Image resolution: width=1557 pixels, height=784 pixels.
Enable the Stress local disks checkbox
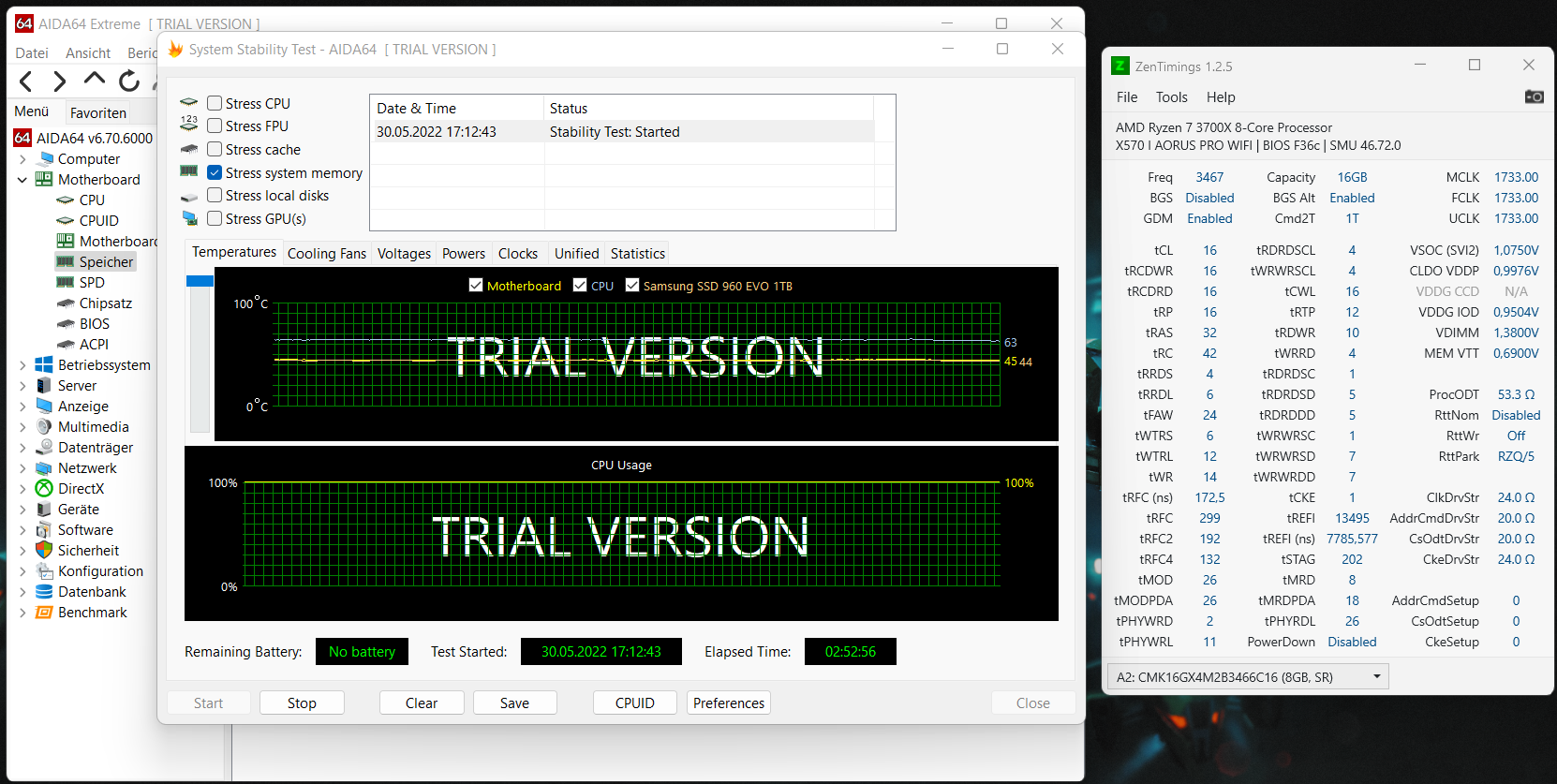coord(215,195)
